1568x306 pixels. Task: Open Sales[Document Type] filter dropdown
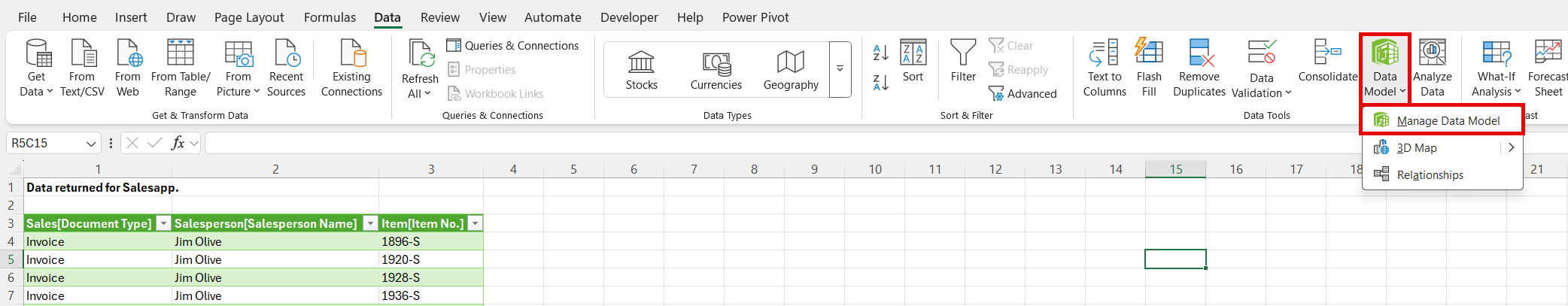click(x=163, y=224)
